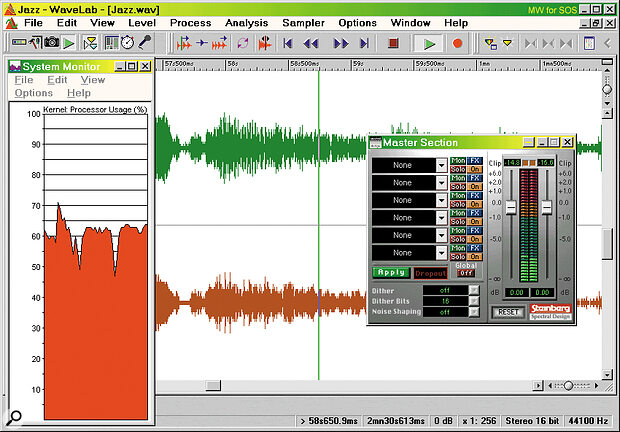
Task: Click the Dropout indicator button
Action: 431,273
